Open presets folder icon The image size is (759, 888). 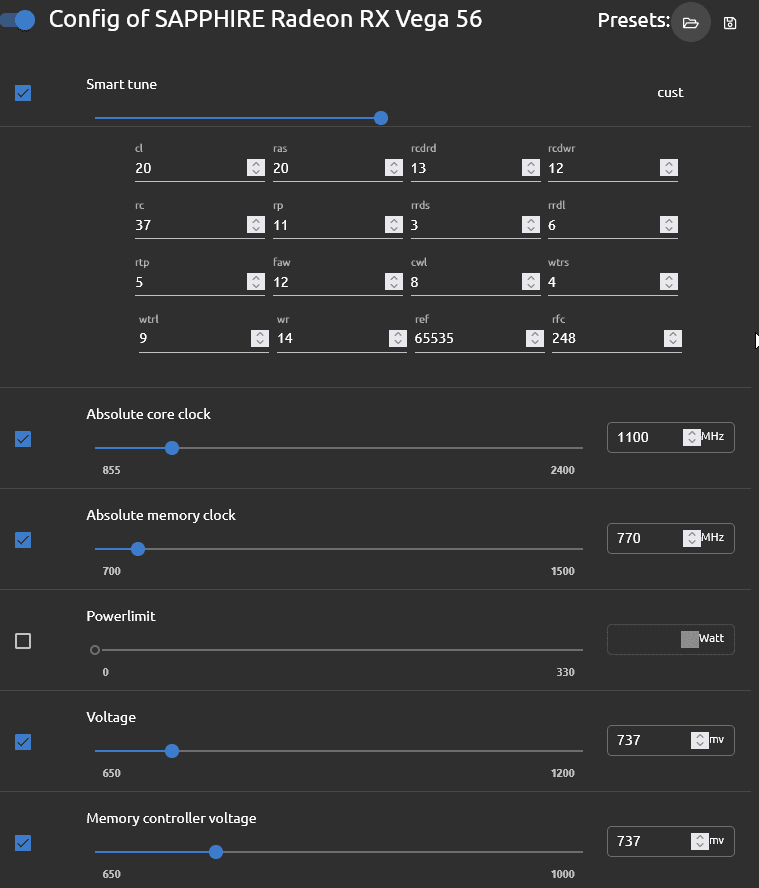click(x=690, y=22)
